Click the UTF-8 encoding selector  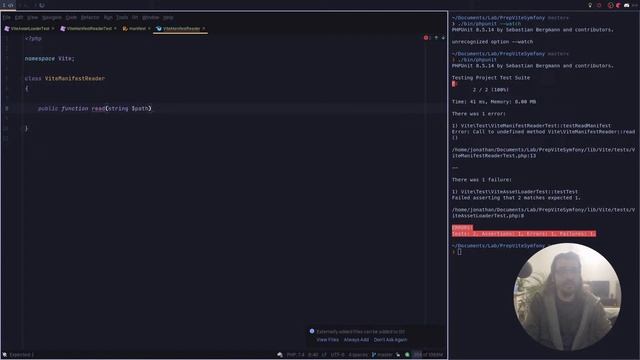pyautogui.click(x=337, y=355)
